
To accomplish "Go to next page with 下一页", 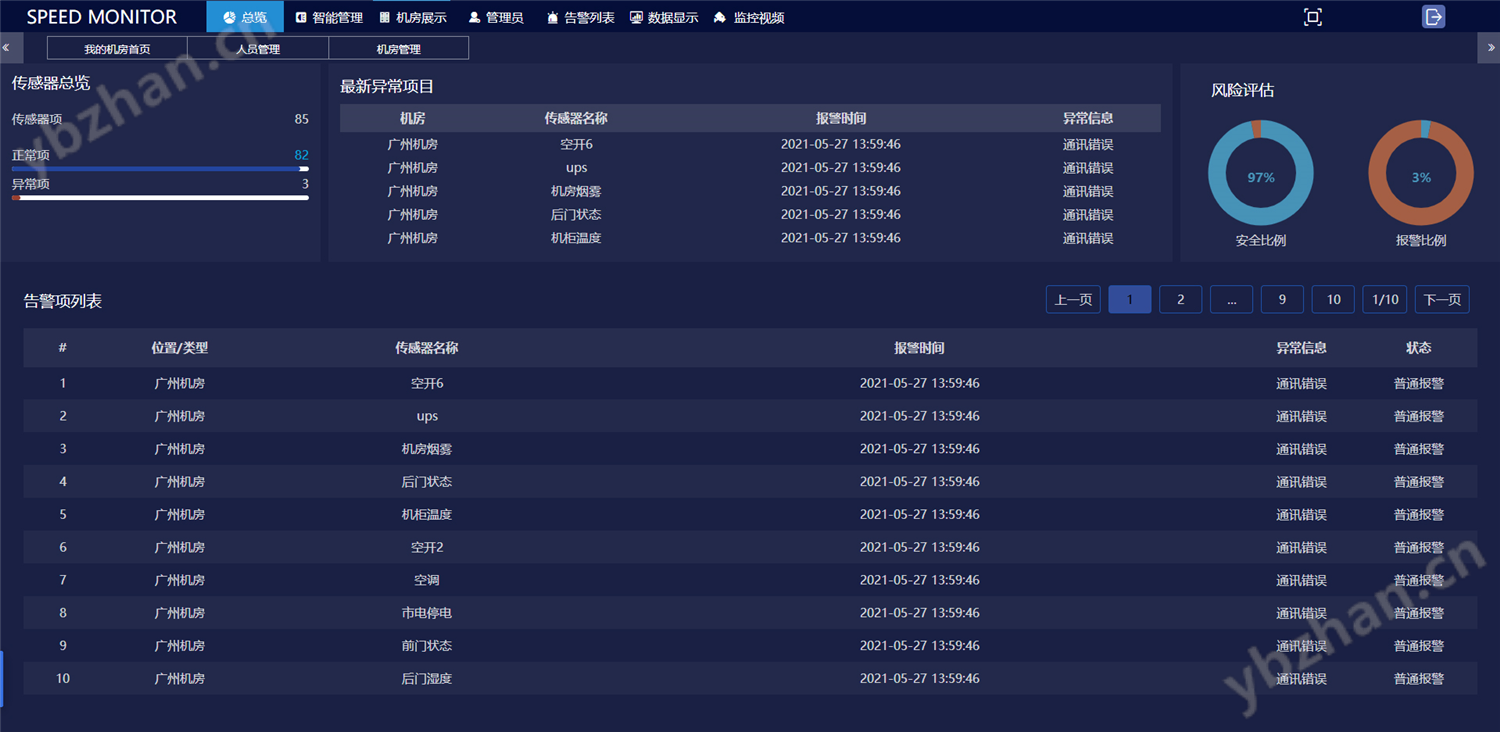I will [1442, 300].
